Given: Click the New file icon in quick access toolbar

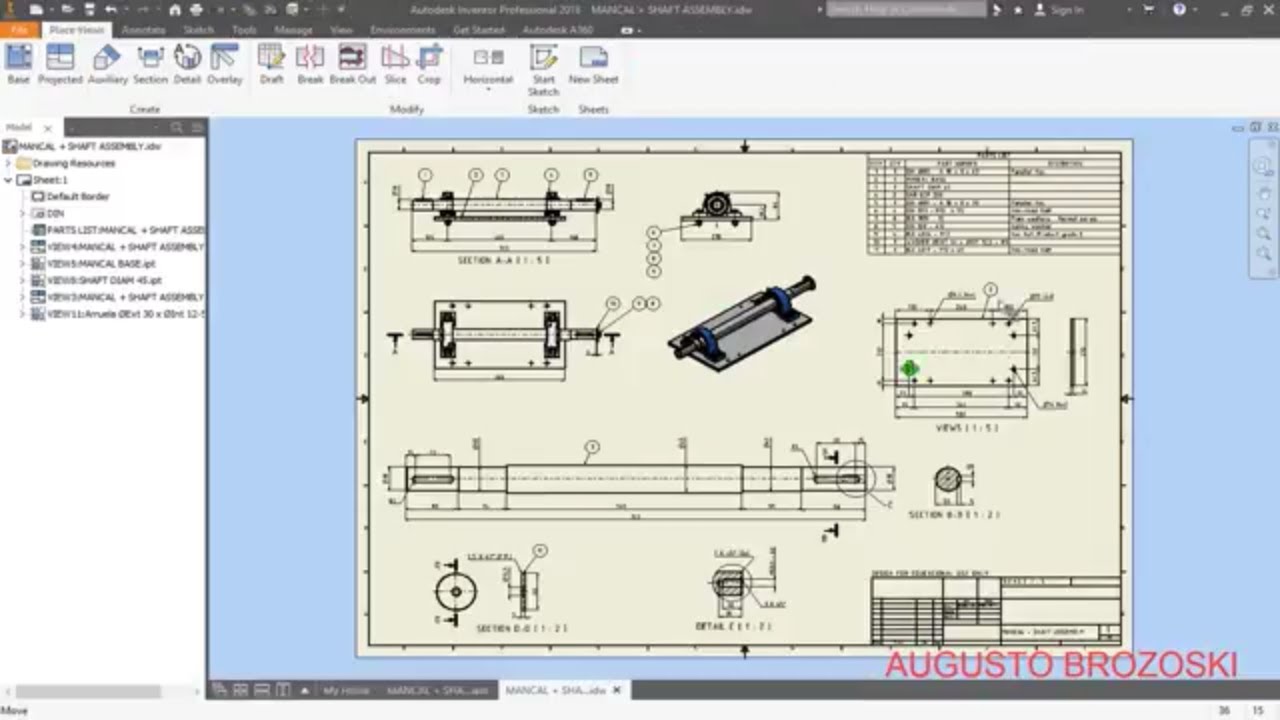Looking at the screenshot, I should 35,9.
